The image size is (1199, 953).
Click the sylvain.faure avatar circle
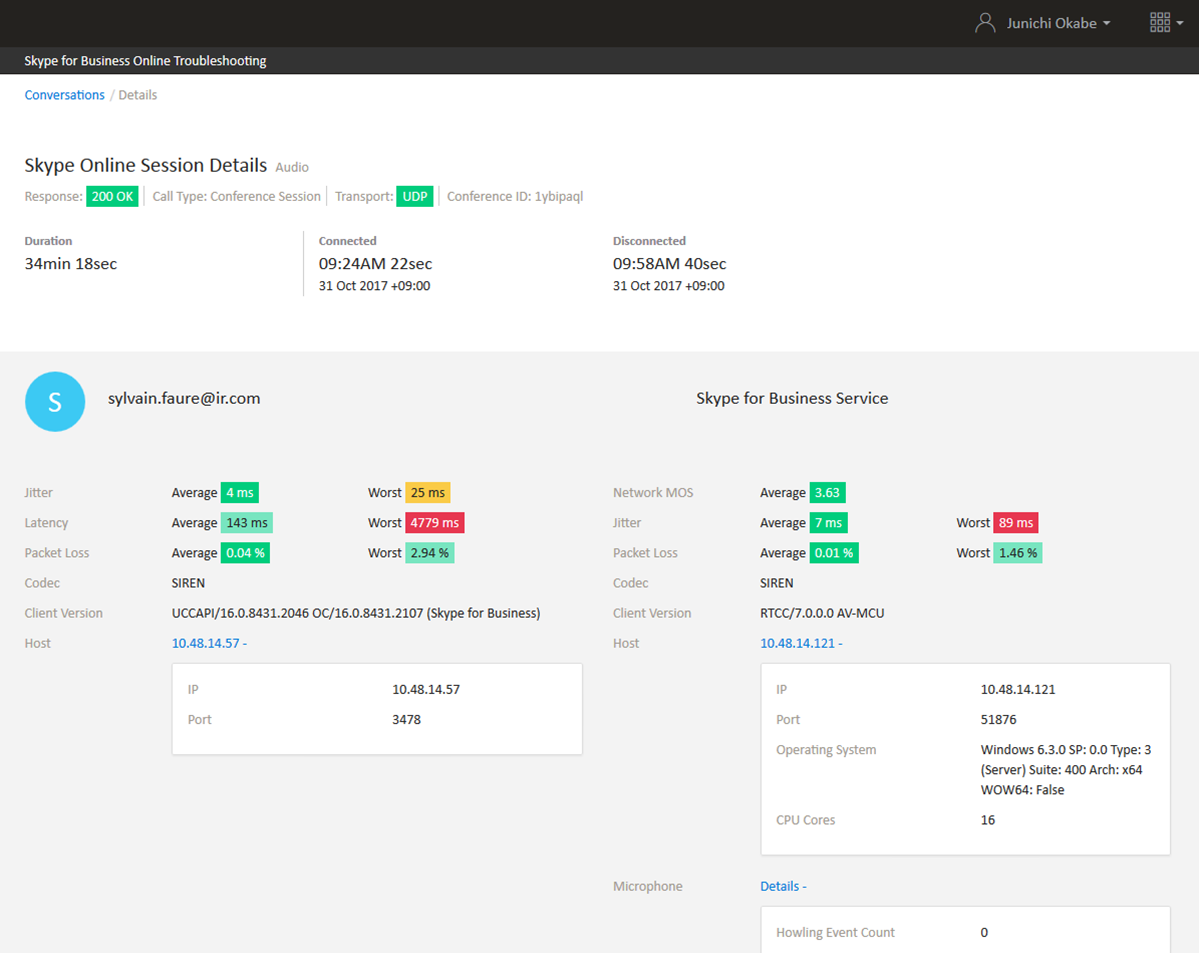point(55,402)
